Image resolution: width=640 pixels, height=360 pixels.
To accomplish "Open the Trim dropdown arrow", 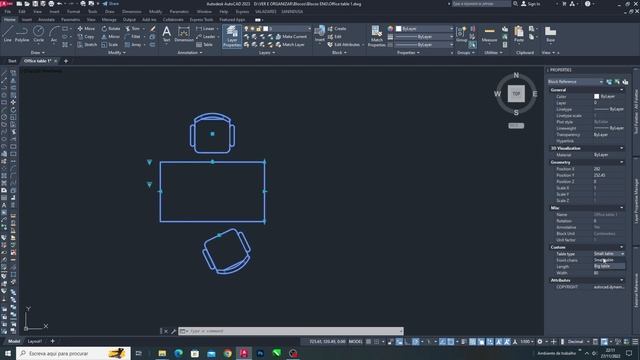I will pyautogui.click(x=144, y=29).
